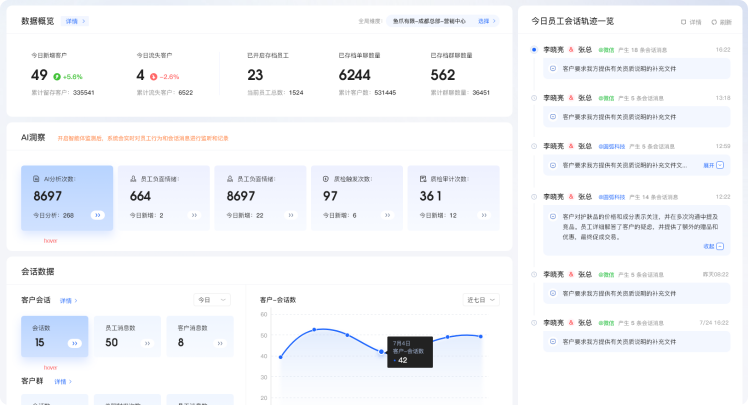
Task: Select the first timeline dot at 16:22
Action: pyautogui.click(x=534, y=49)
